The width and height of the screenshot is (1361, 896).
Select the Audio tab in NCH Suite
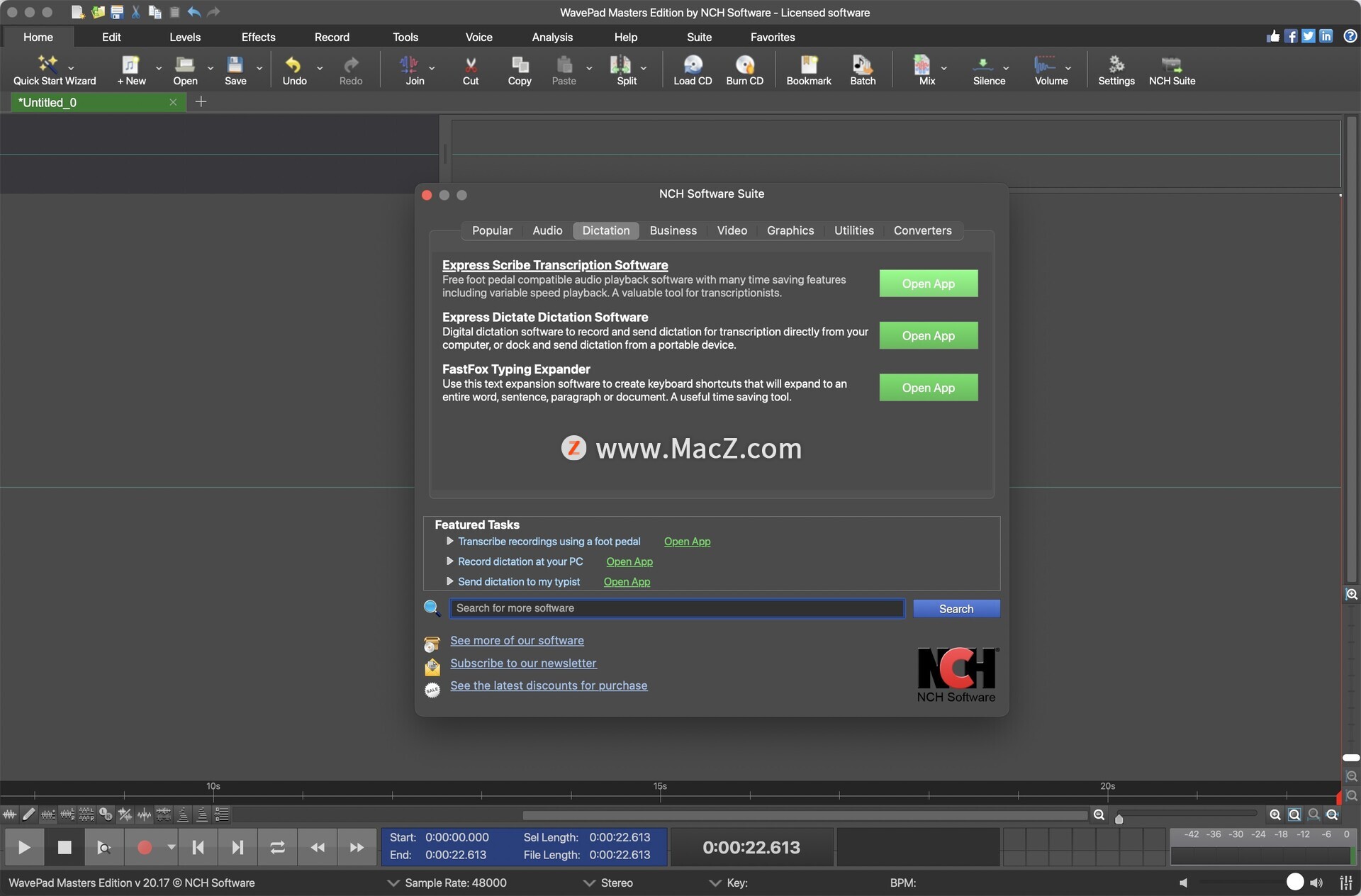547,230
